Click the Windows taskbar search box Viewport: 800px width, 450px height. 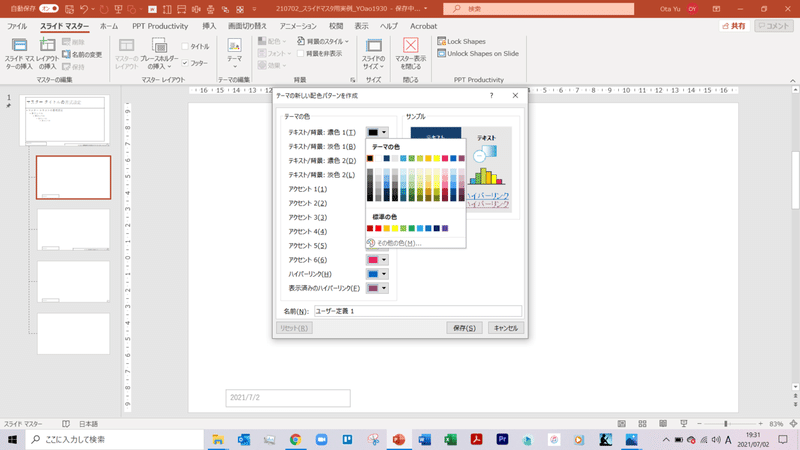(115, 439)
